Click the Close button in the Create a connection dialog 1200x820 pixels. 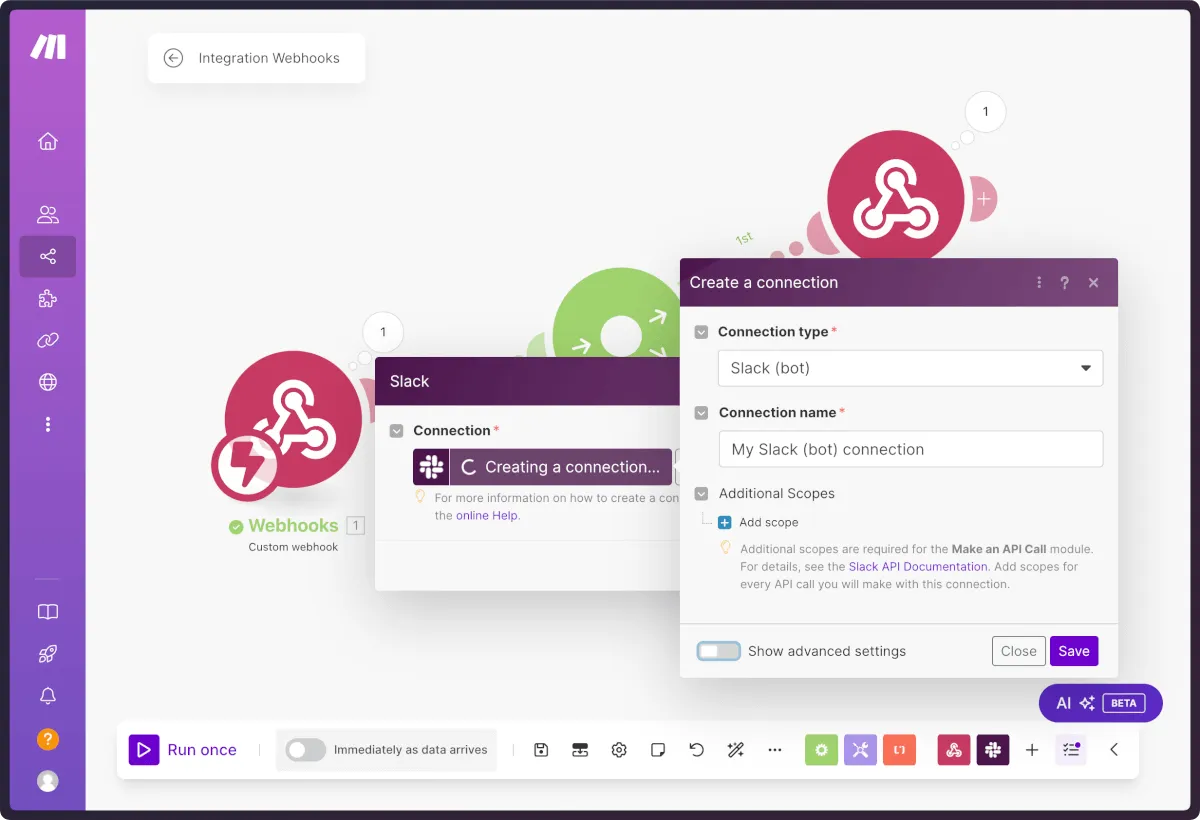[x=1019, y=651]
